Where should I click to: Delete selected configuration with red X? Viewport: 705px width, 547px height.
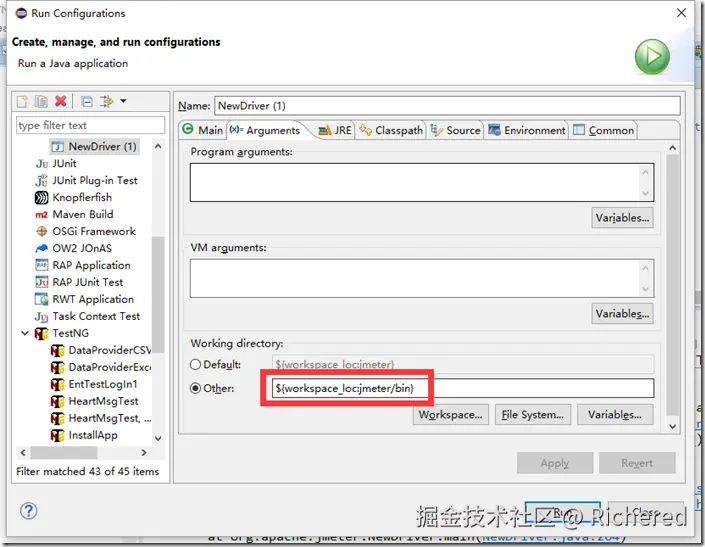pyautogui.click(x=61, y=101)
